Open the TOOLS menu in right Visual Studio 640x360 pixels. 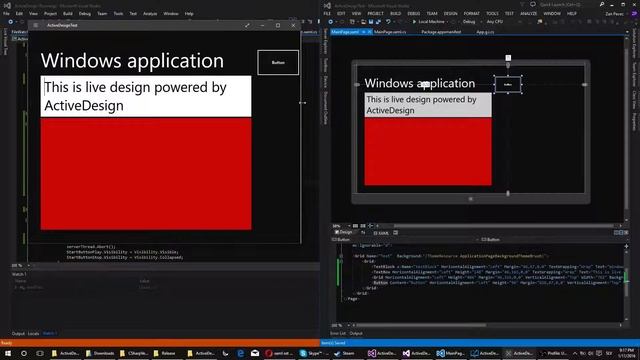(x=492, y=13)
